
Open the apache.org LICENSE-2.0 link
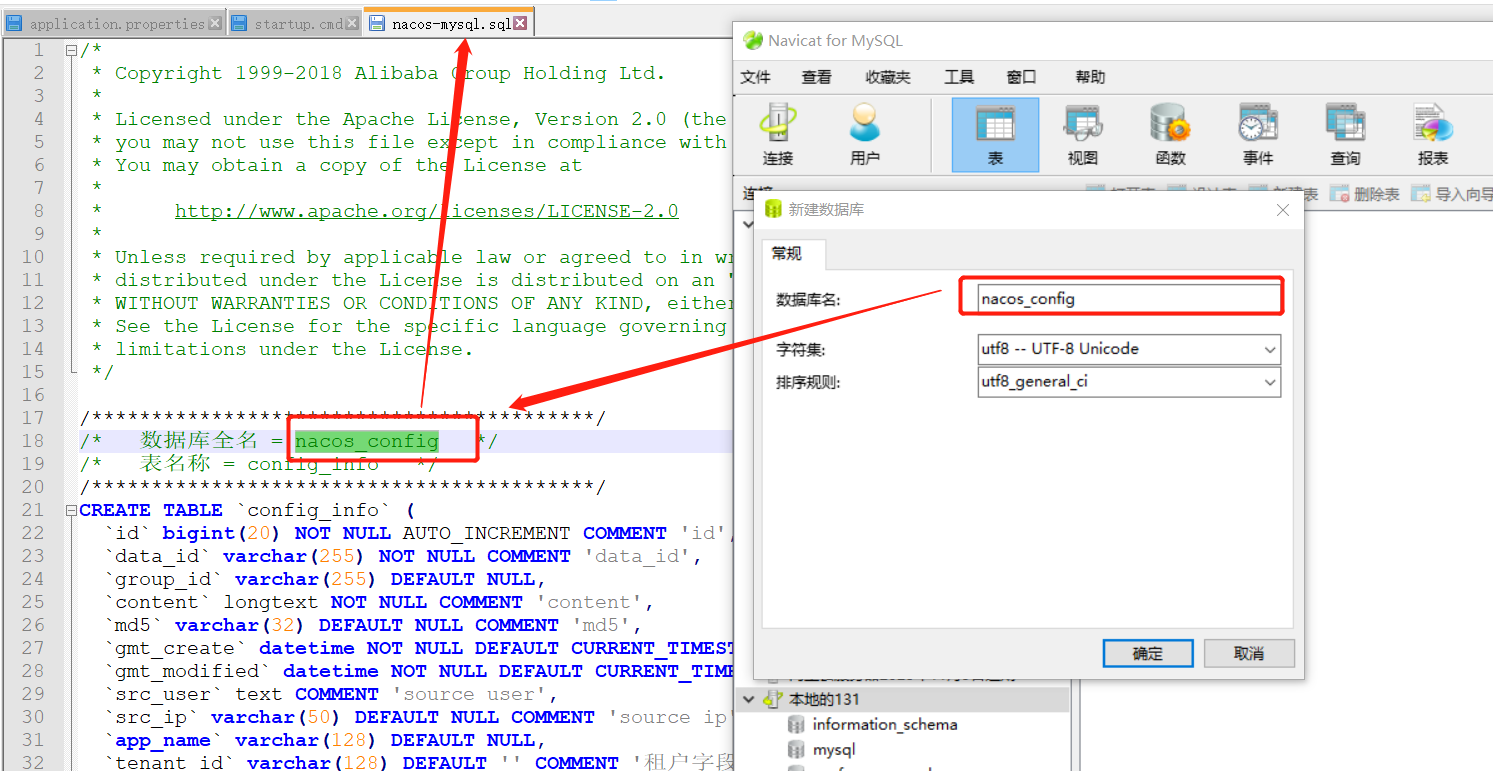[x=427, y=211]
